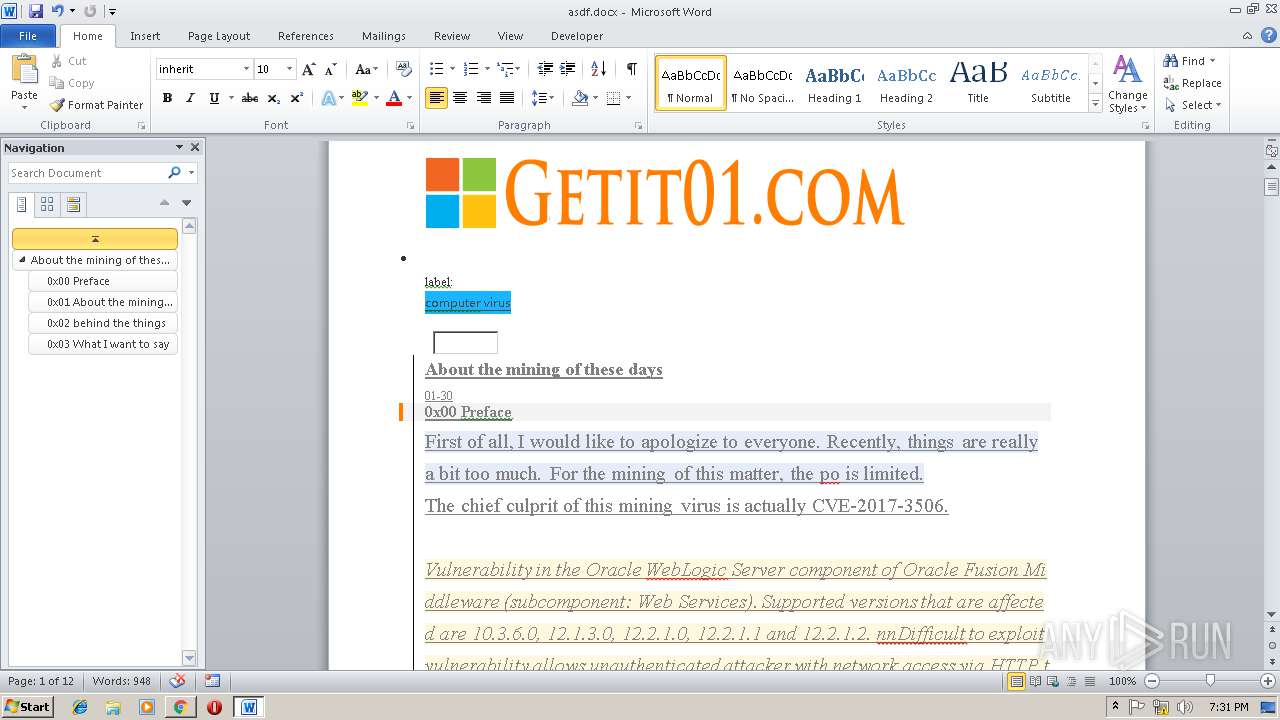Click the Grow Font icon

309,69
